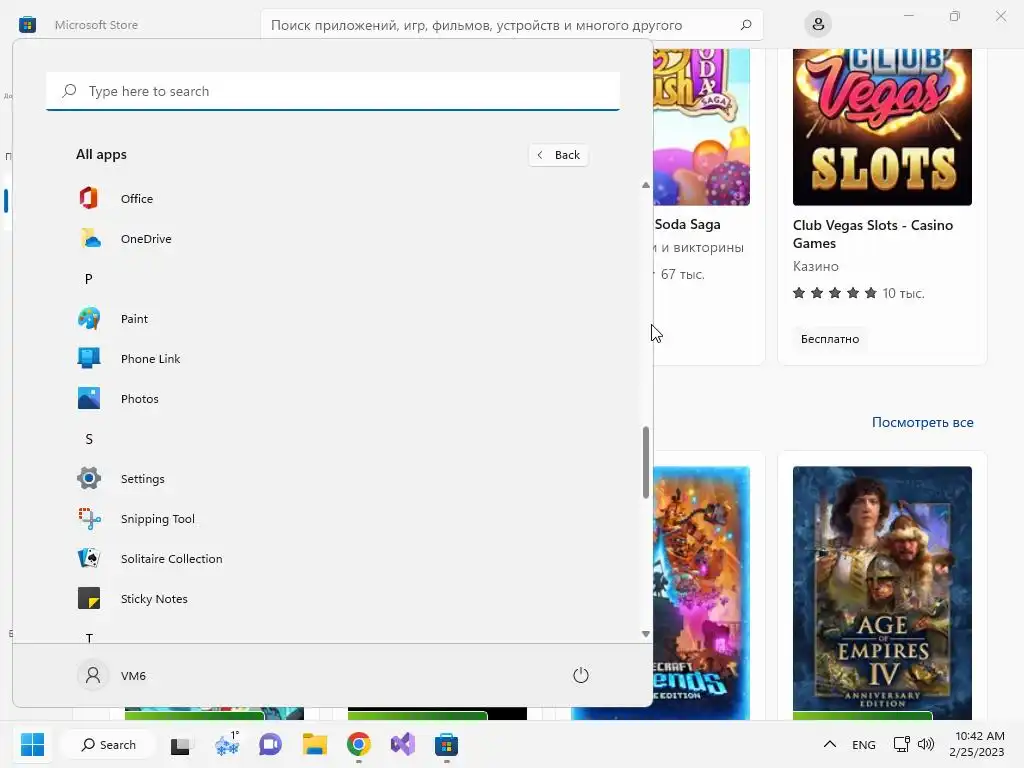Screen dimensions: 1024x768
Task: Click the Казино category label
Action: pyautogui.click(x=816, y=266)
